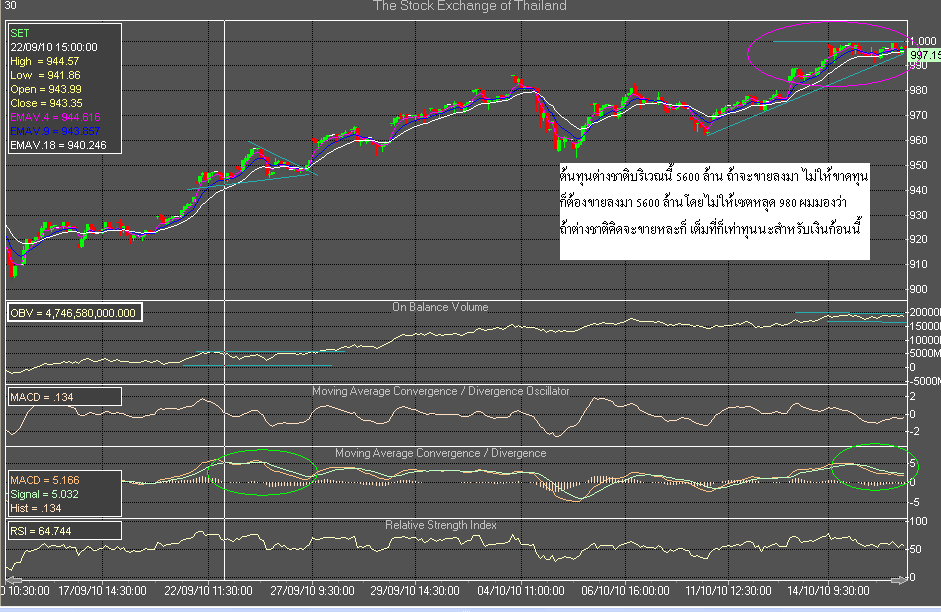The width and height of the screenshot is (941, 612).
Task: Select the EMAV.9 = 943.857 legend entry
Action: [55, 131]
